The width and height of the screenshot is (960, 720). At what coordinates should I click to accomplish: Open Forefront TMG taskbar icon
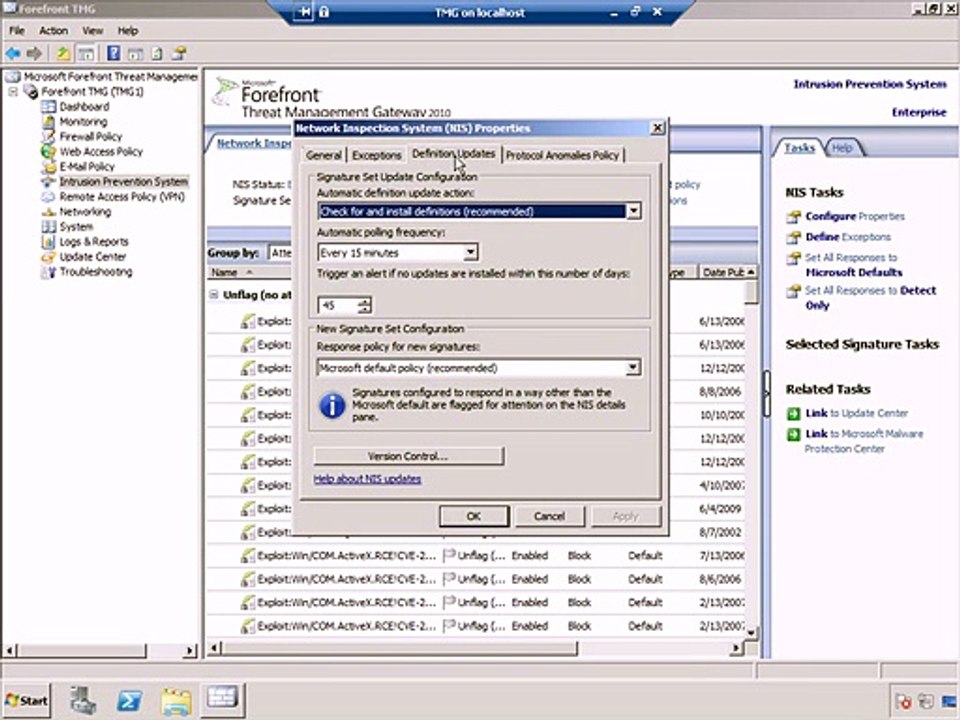coord(223,698)
